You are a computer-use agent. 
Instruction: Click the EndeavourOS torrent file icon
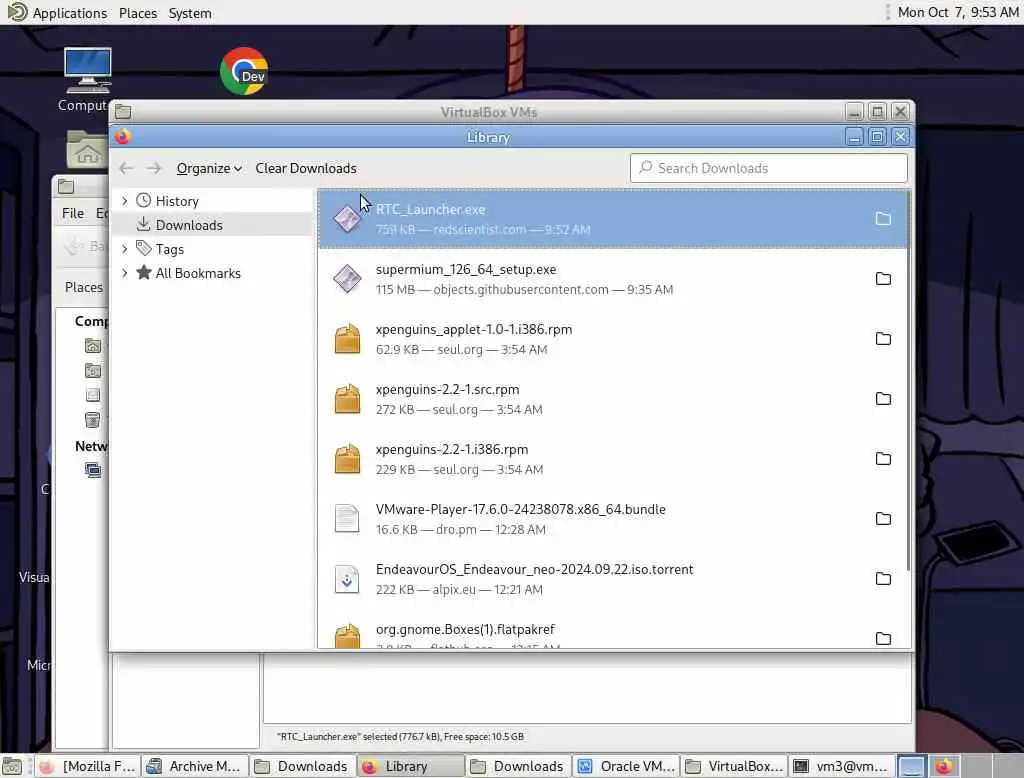[347, 579]
